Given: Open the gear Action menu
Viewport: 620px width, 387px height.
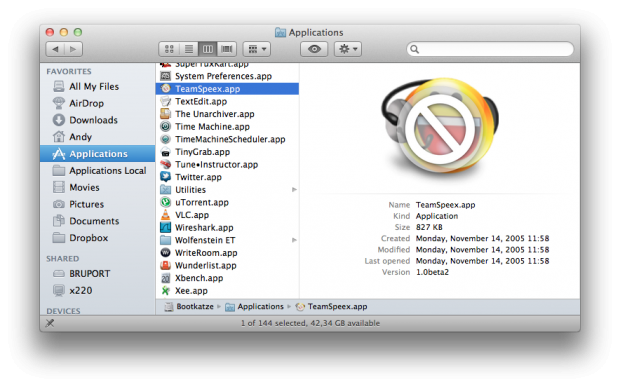Looking at the screenshot, I should 348,49.
